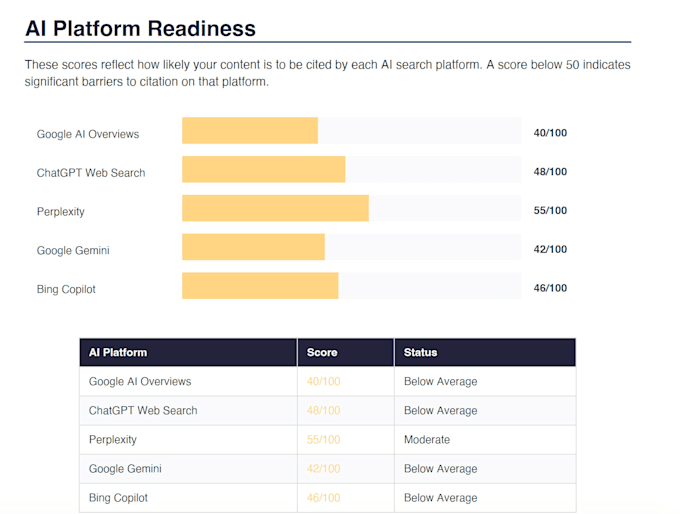Viewport: 680px width, 514px height.
Task: Click the 'Status' column header
Action: point(485,352)
